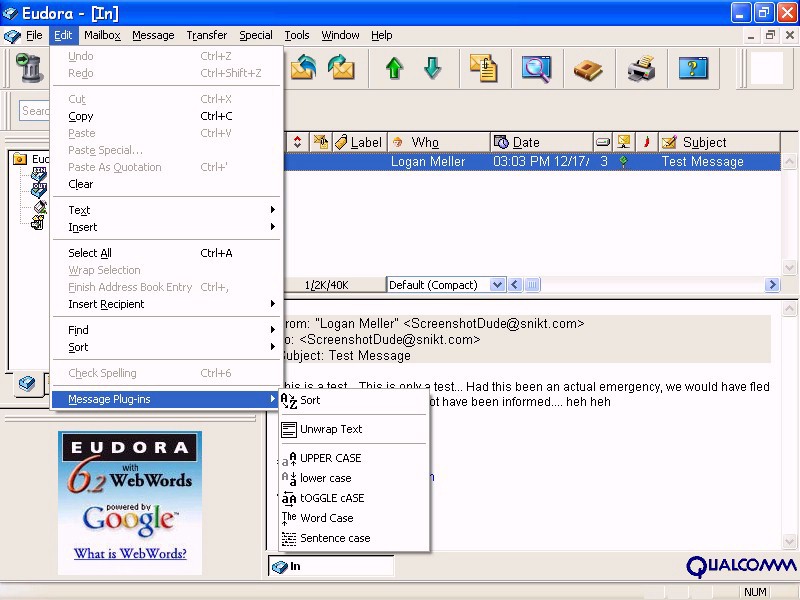This screenshot has width=800, height=600.
Task: Click the 1/2K/40K mailbox size indicator
Action: click(x=327, y=285)
